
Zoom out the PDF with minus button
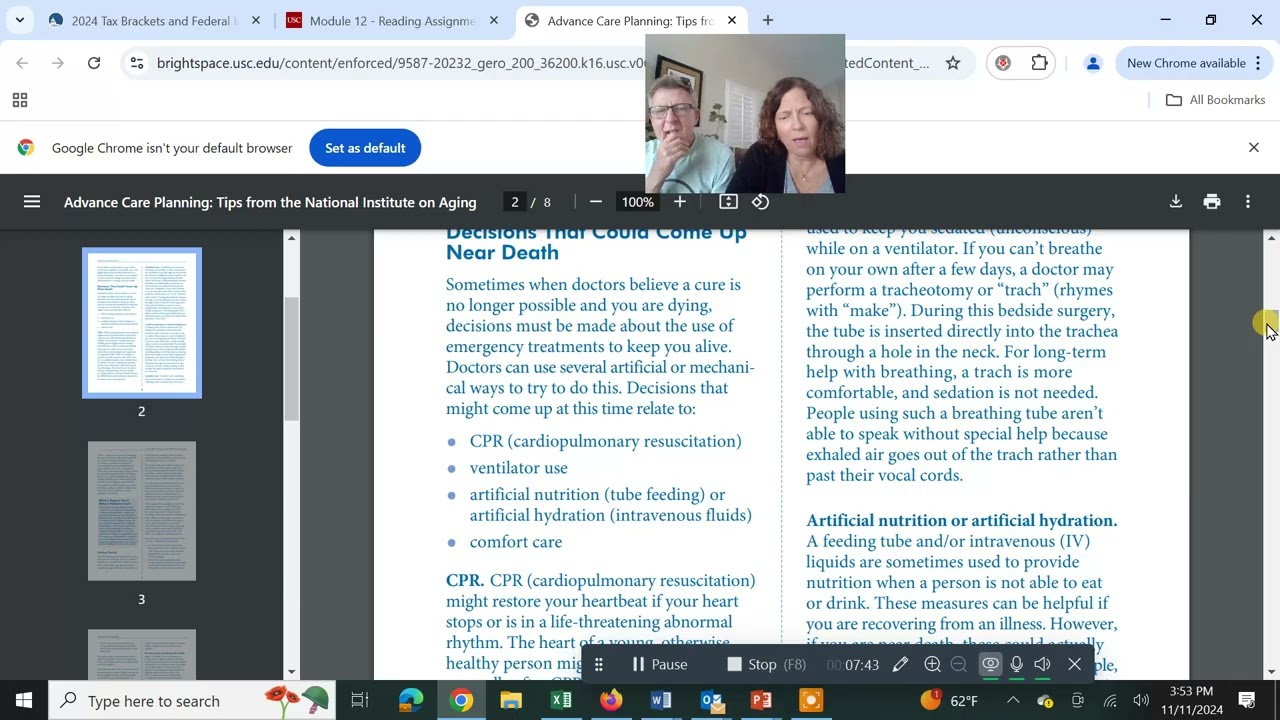[x=596, y=202]
